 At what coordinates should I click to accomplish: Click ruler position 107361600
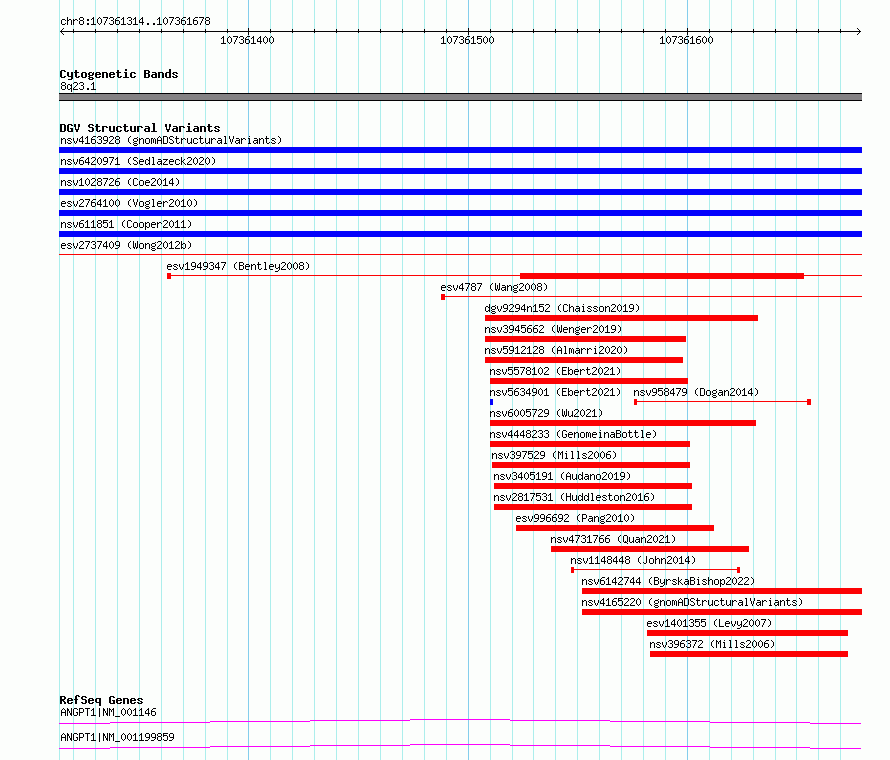click(686, 40)
